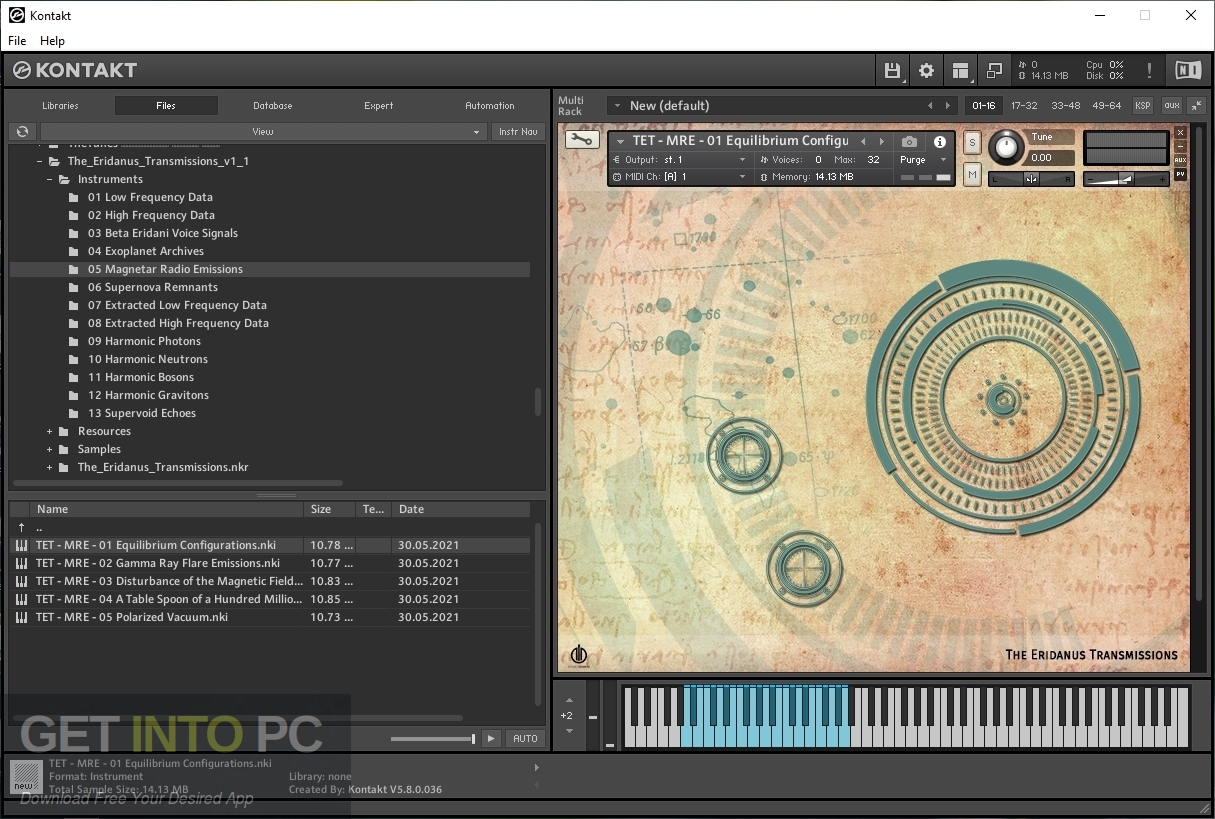Take a snapshot with the camera icon
This screenshot has width=1215, height=819.
[x=909, y=142]
